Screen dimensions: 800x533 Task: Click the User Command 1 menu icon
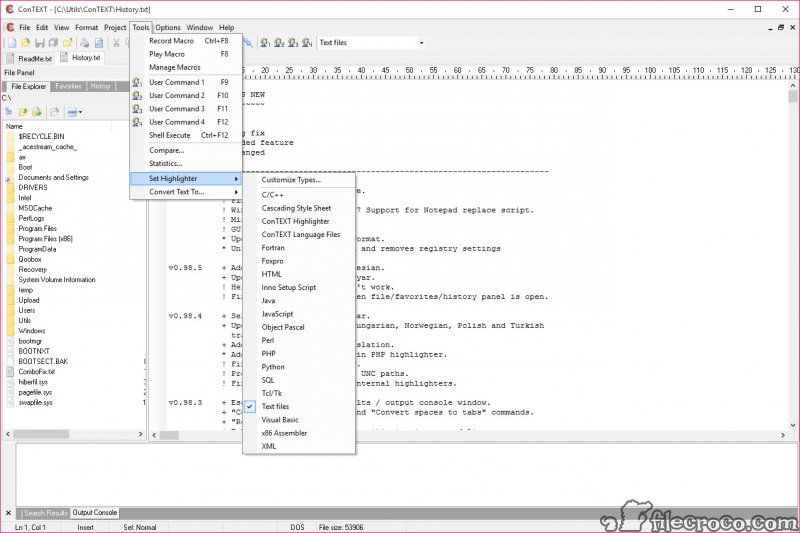137,82
